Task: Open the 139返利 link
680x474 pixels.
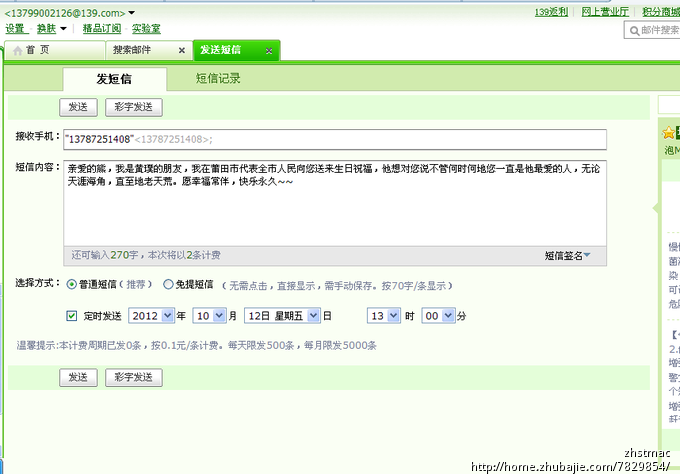Action: (x=551, y=12)
